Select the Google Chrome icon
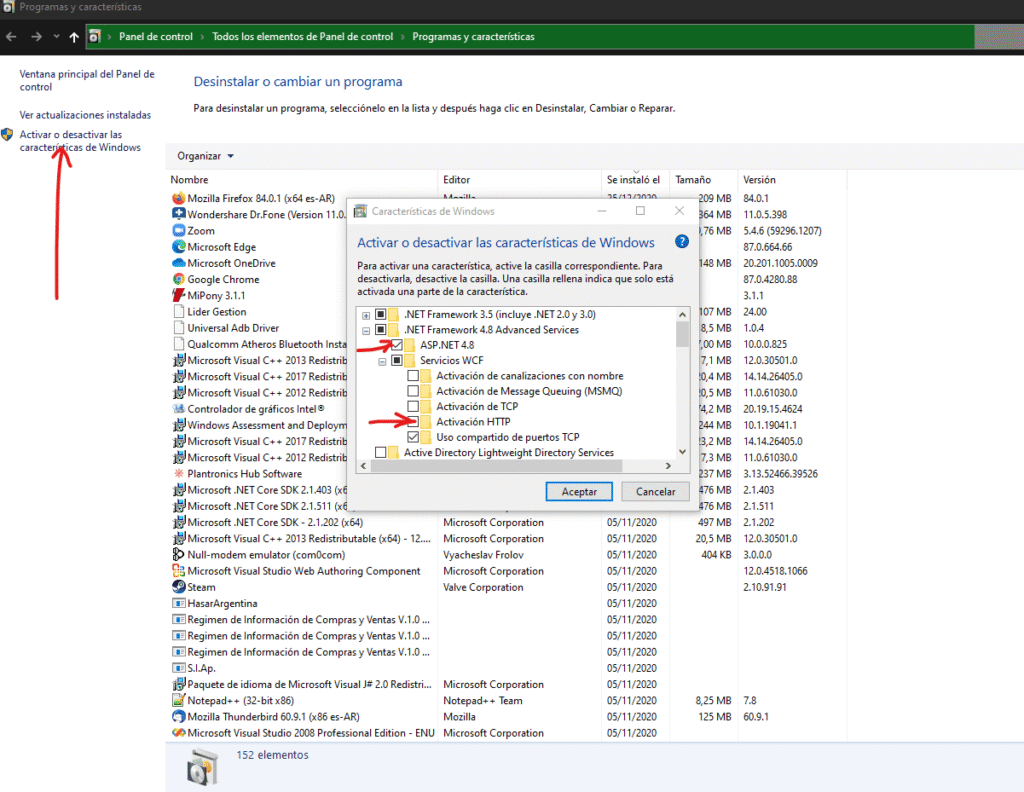 179,279
